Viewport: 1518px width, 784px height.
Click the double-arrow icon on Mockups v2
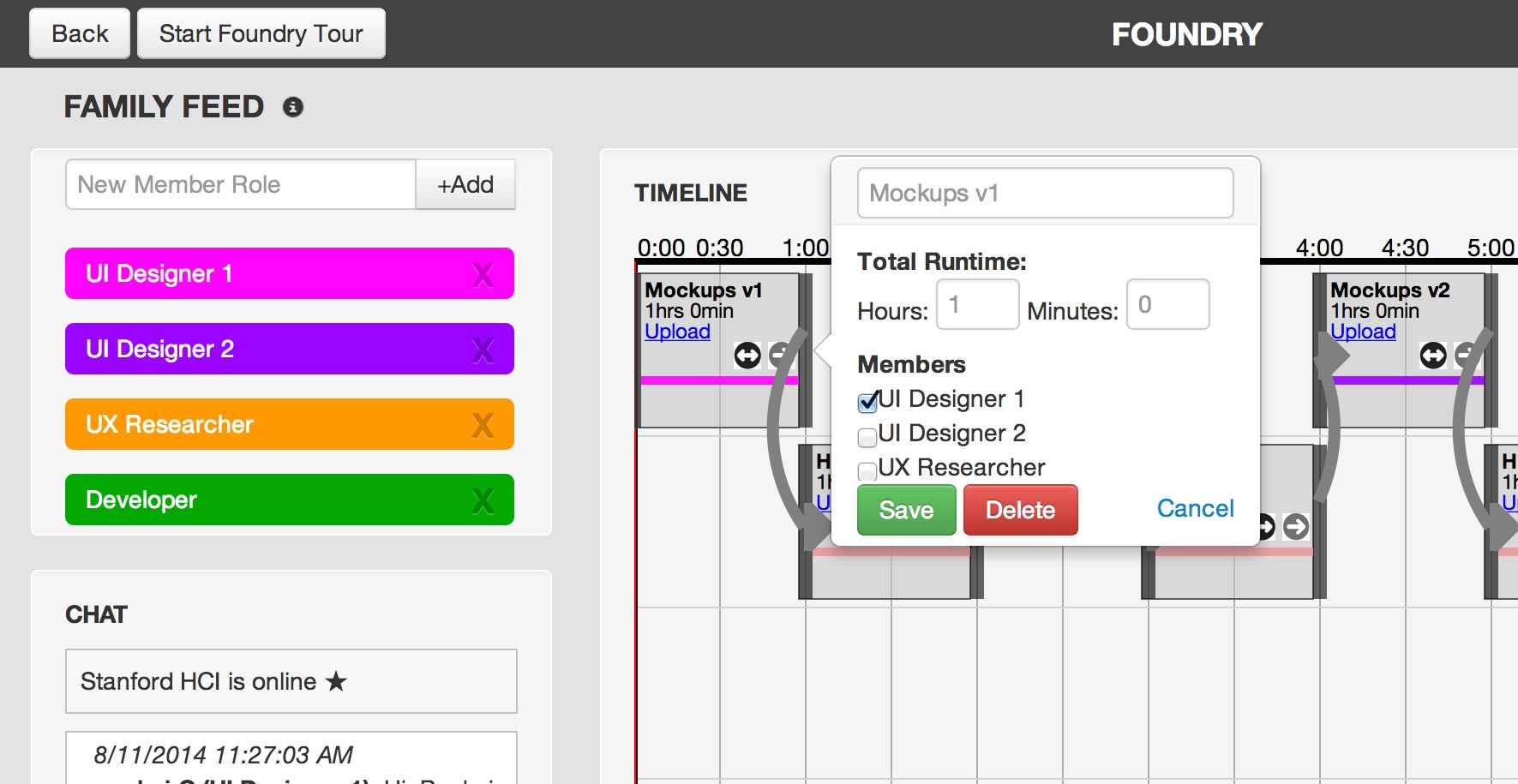(x=1433, y=355)
